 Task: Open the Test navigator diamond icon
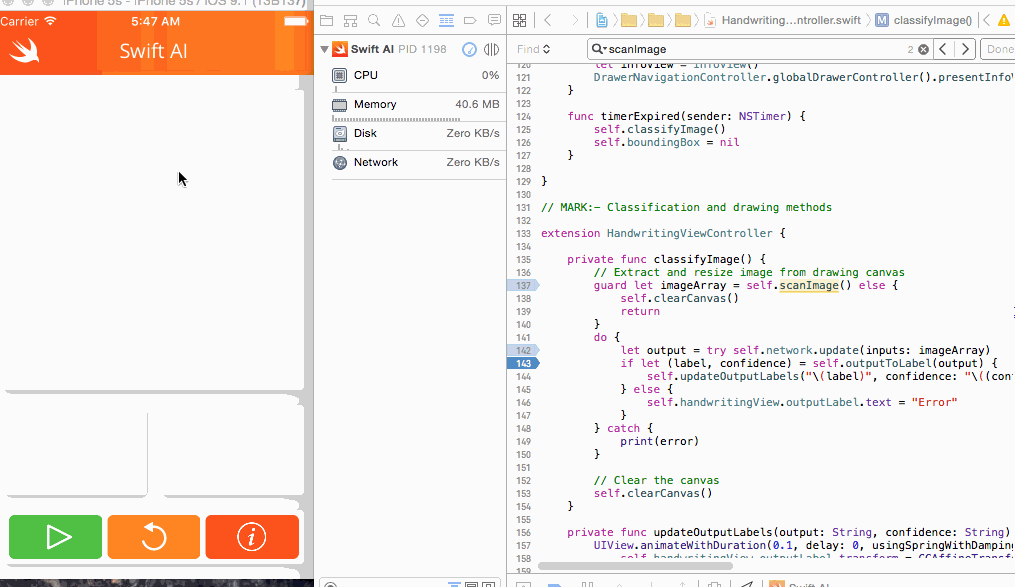(x=422, y=21)
